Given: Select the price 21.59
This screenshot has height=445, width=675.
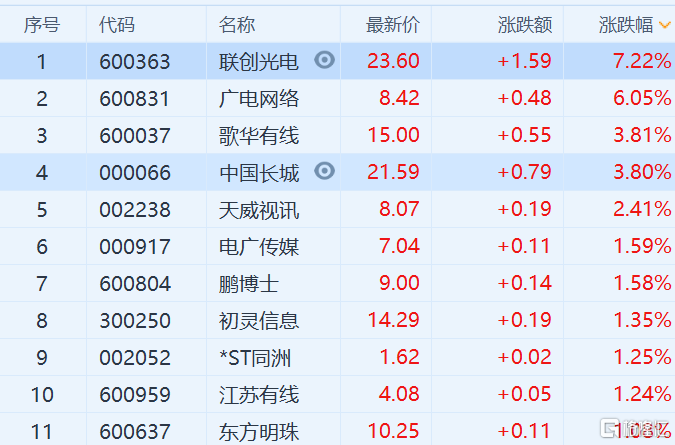Looking at the screenshot, I should [x=393, y=172].
